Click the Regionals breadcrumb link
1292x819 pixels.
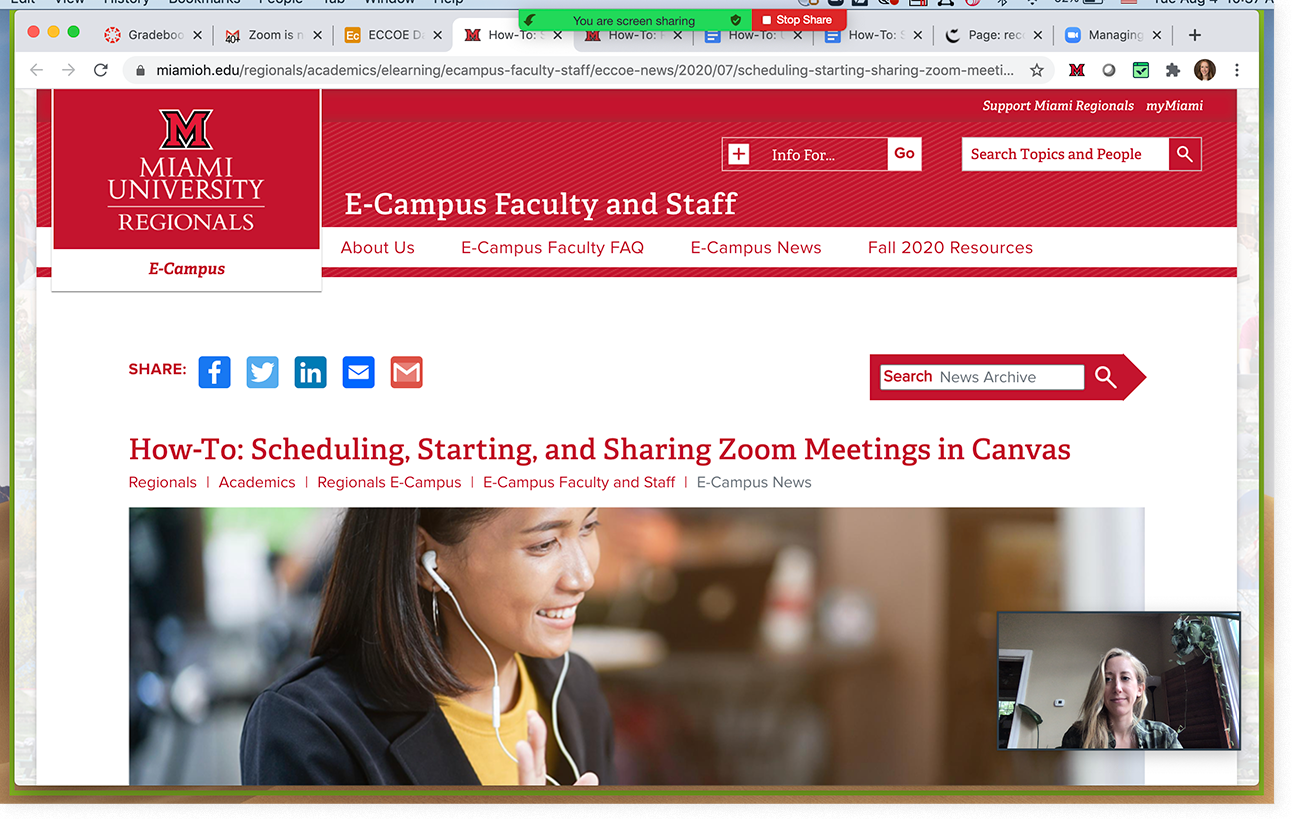point(163,482)
